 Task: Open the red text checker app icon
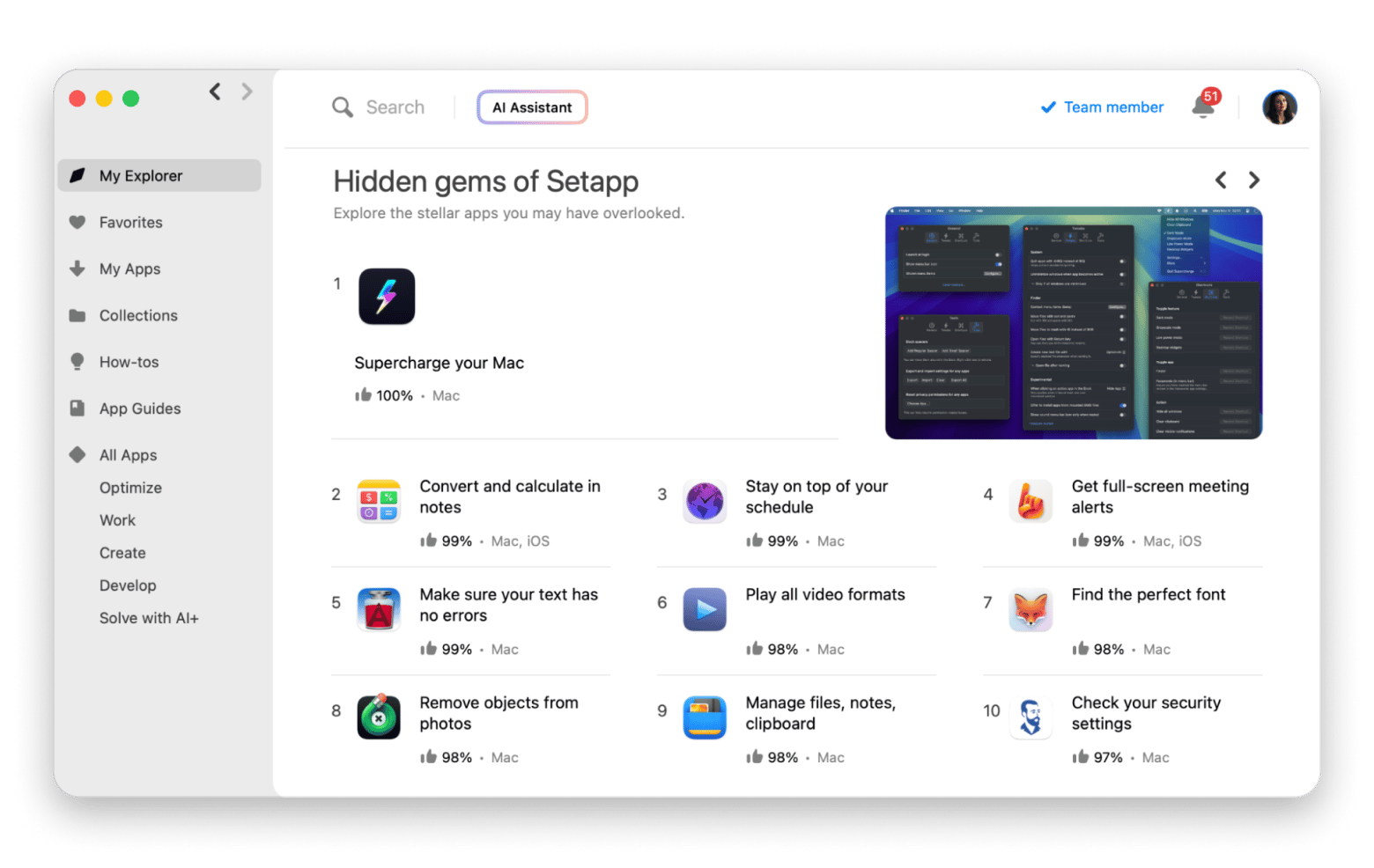[379, 609]
